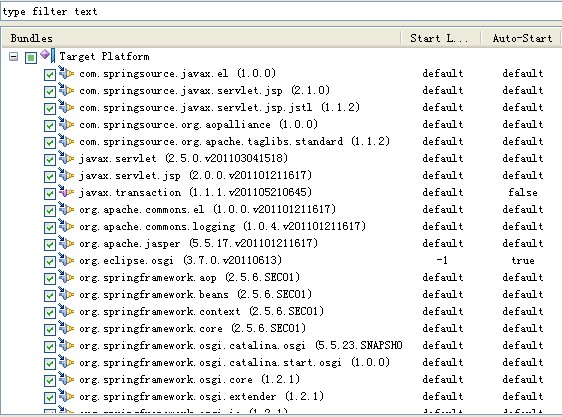The height and width of the screenshot is (417, 562).
Task: Click plug-in icon of apache.taglibs.standard
Action: [66, 141]
